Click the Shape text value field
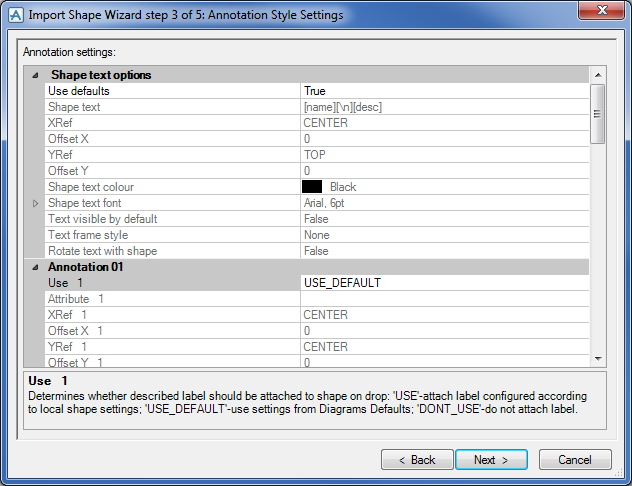The width and height of the screenshot is (632, 486). [x=444, y=107]
